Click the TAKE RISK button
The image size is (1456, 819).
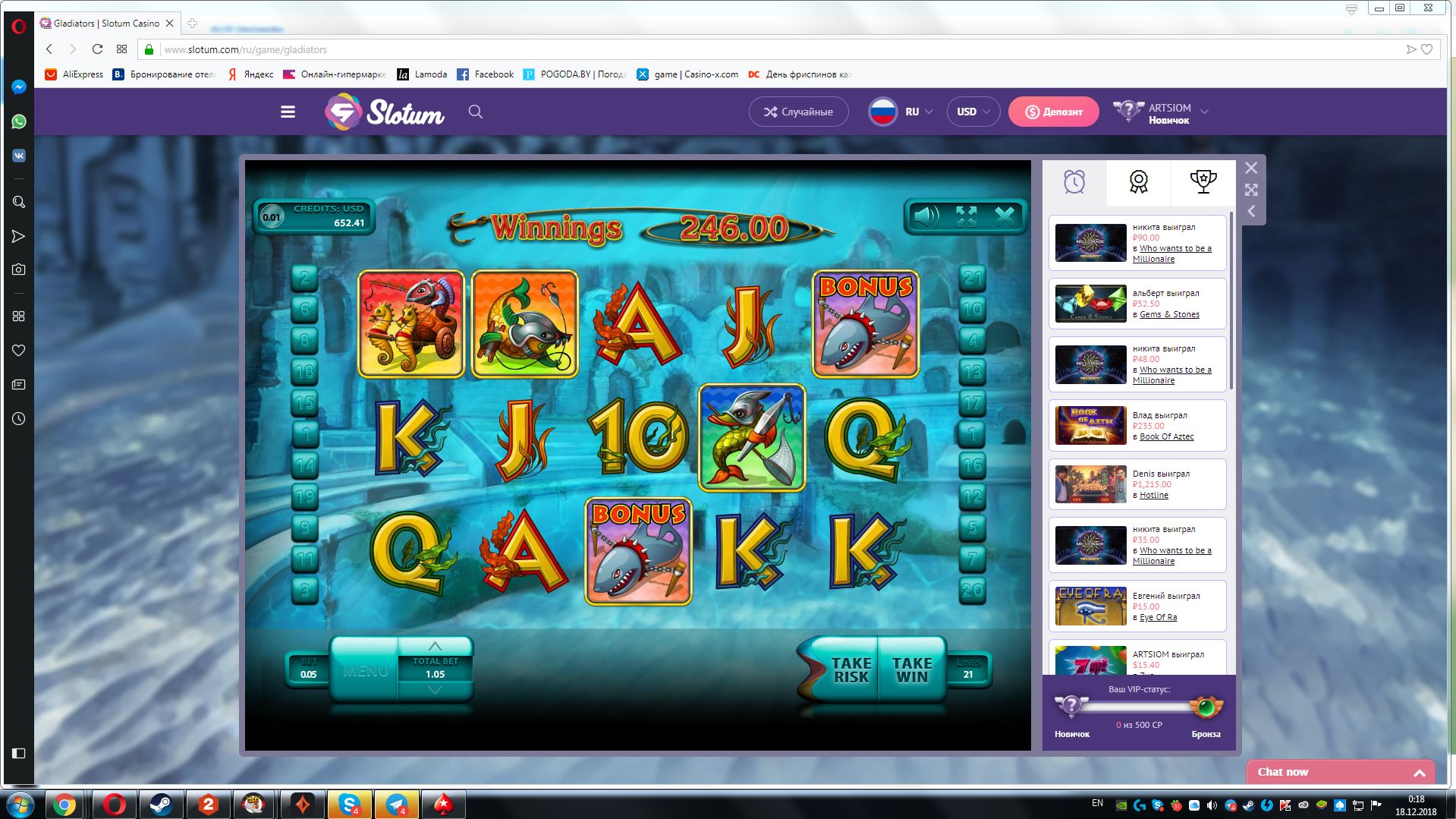pos(850,670)
